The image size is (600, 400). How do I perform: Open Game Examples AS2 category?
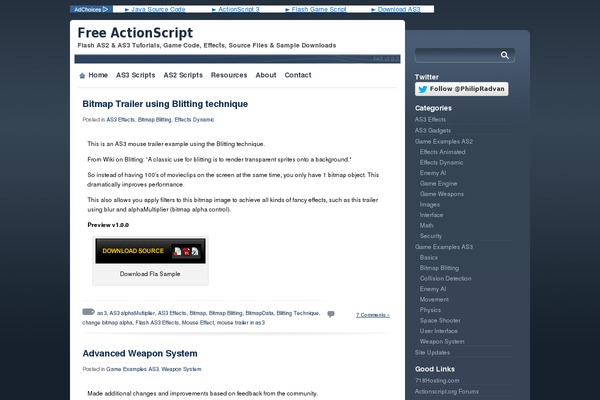tap(443, 142)
